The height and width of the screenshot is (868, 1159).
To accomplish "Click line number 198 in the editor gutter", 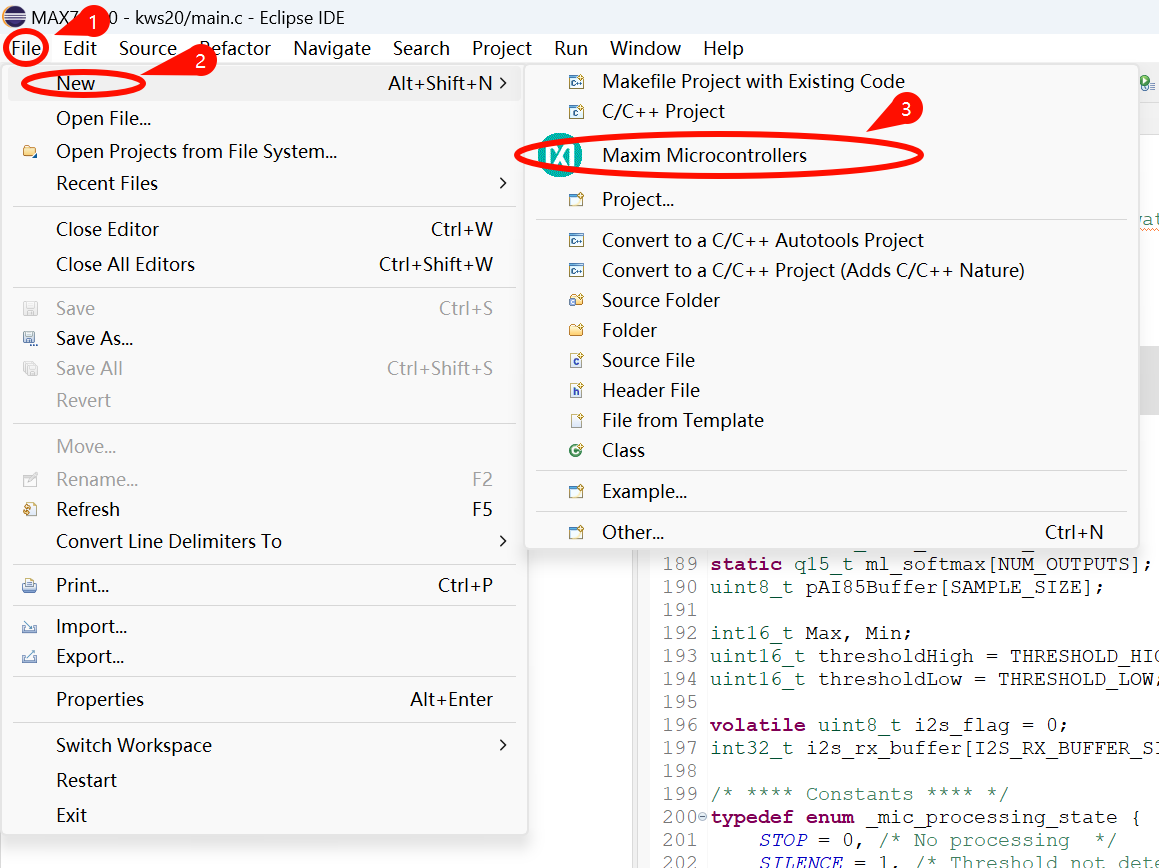I will [x=680, y=770].
